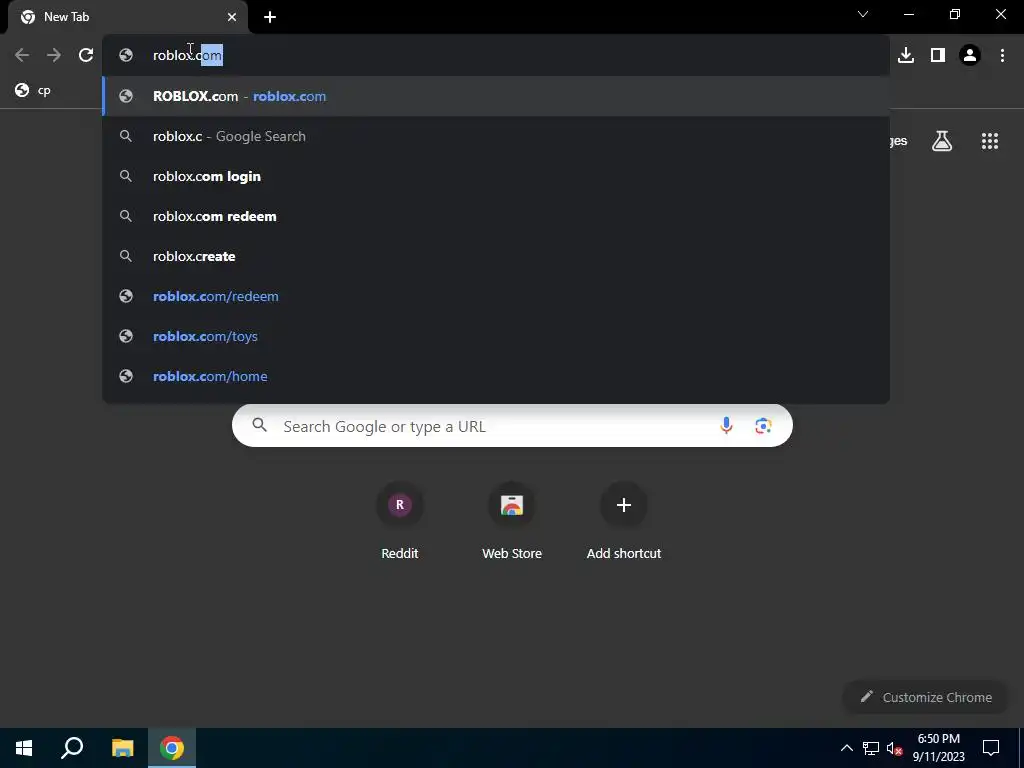Search by image with the Lens icon
1024x768 pixels.
coord(763,426)
